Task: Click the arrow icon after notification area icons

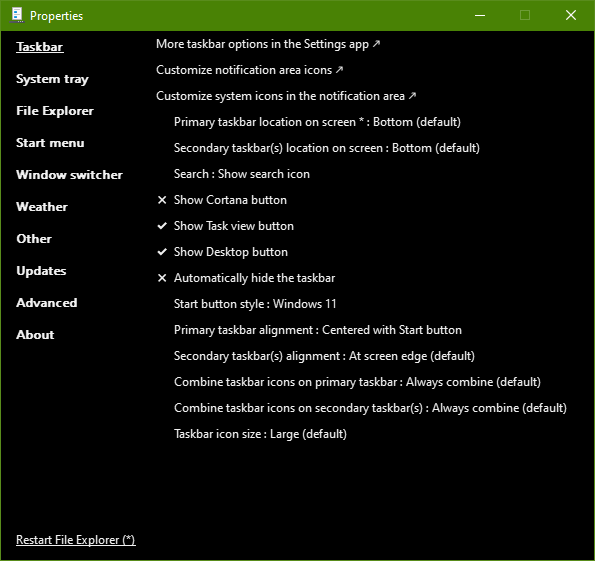Action: pos(340,69)
